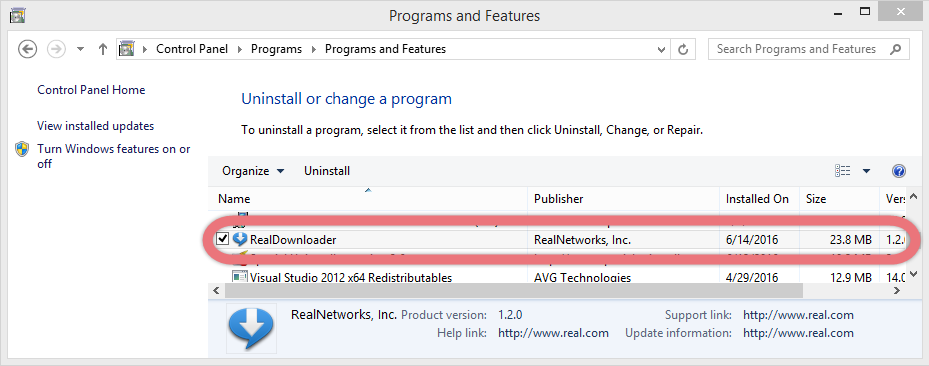Click the change view icon
The height and width of the screenshot is (366, 929).
(x=842, y=171)
